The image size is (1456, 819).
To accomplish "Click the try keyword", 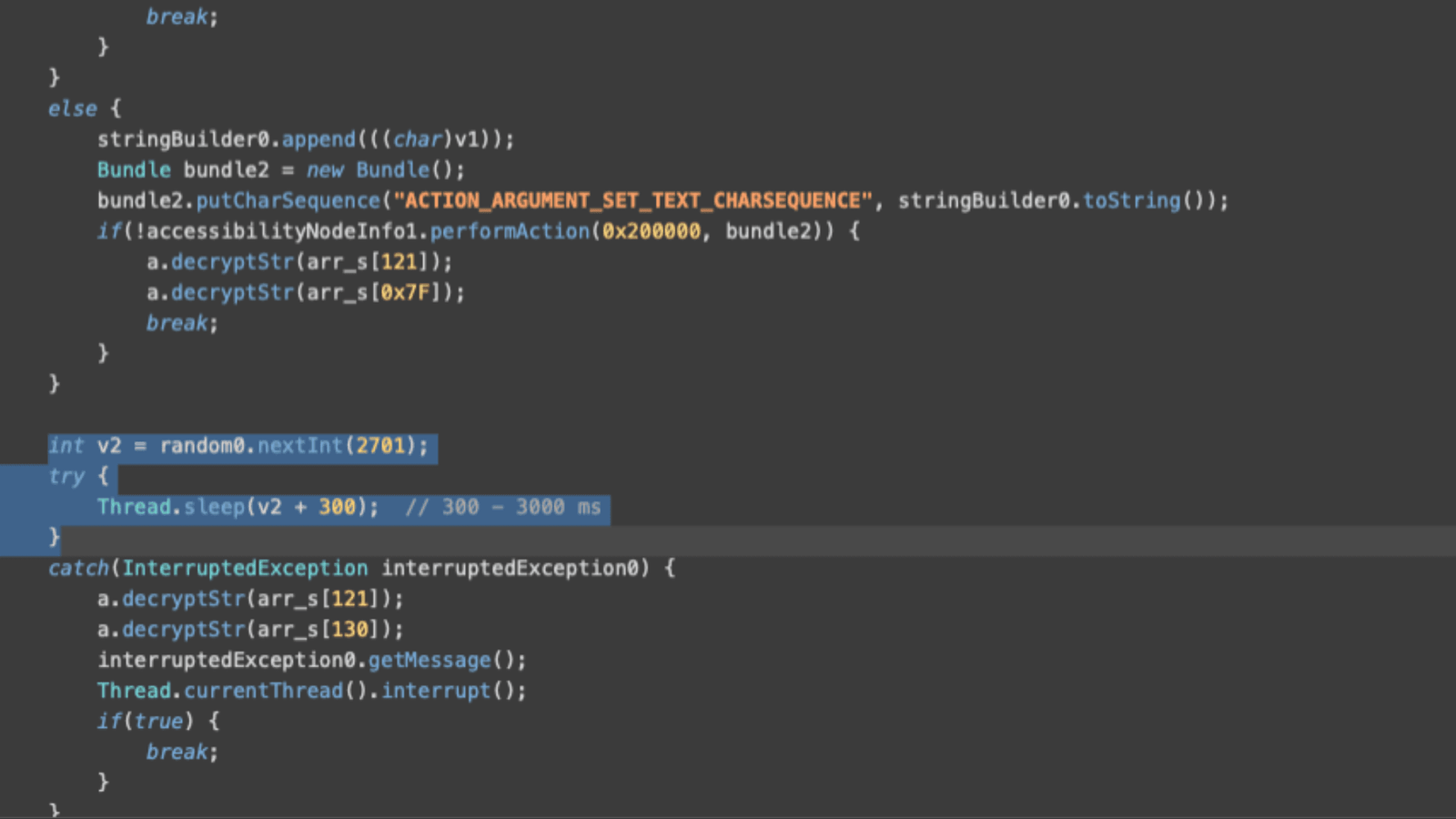I will [x=66, y=476].
